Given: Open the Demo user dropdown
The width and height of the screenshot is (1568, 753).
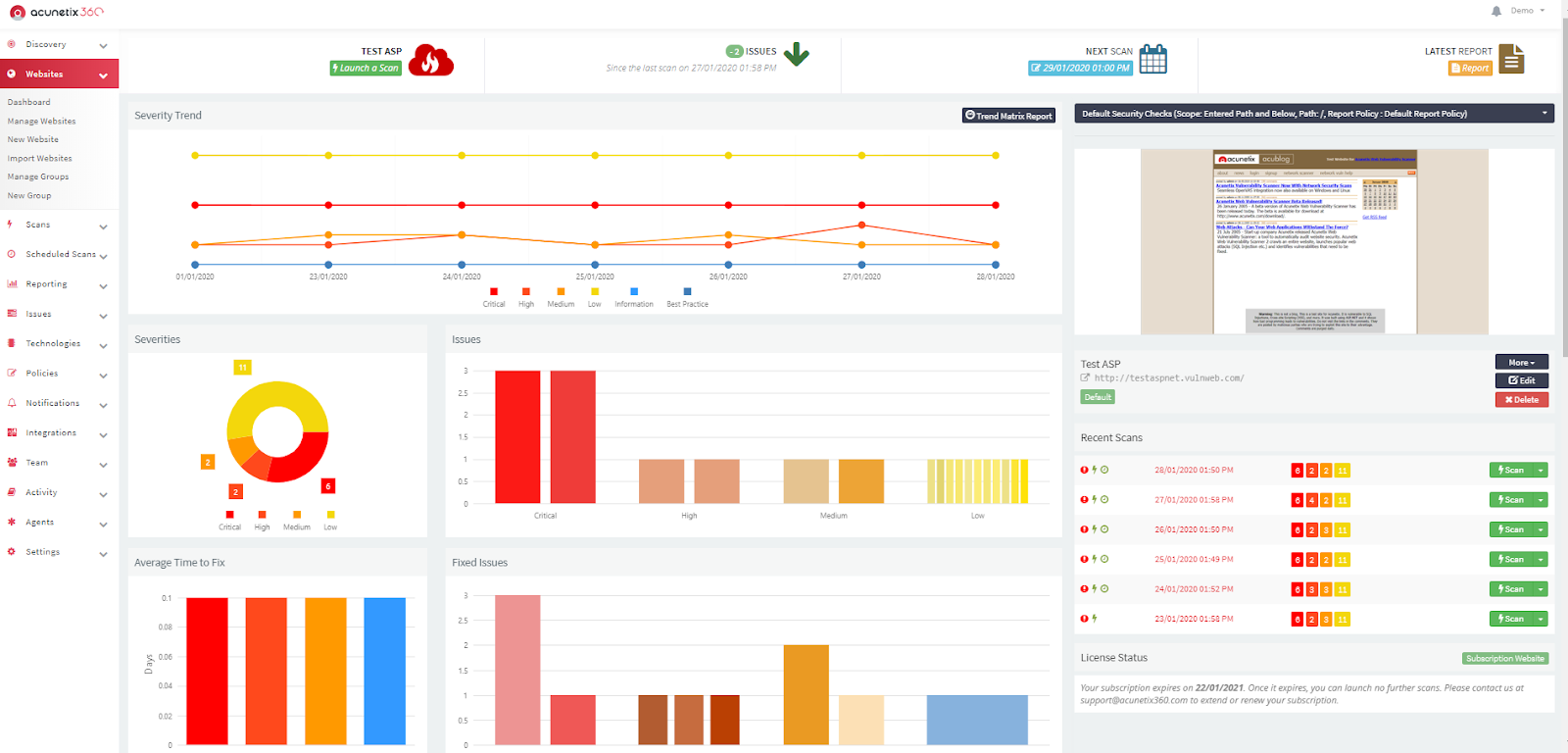Looking at the screenshot, I should [x=1527, y=11].
